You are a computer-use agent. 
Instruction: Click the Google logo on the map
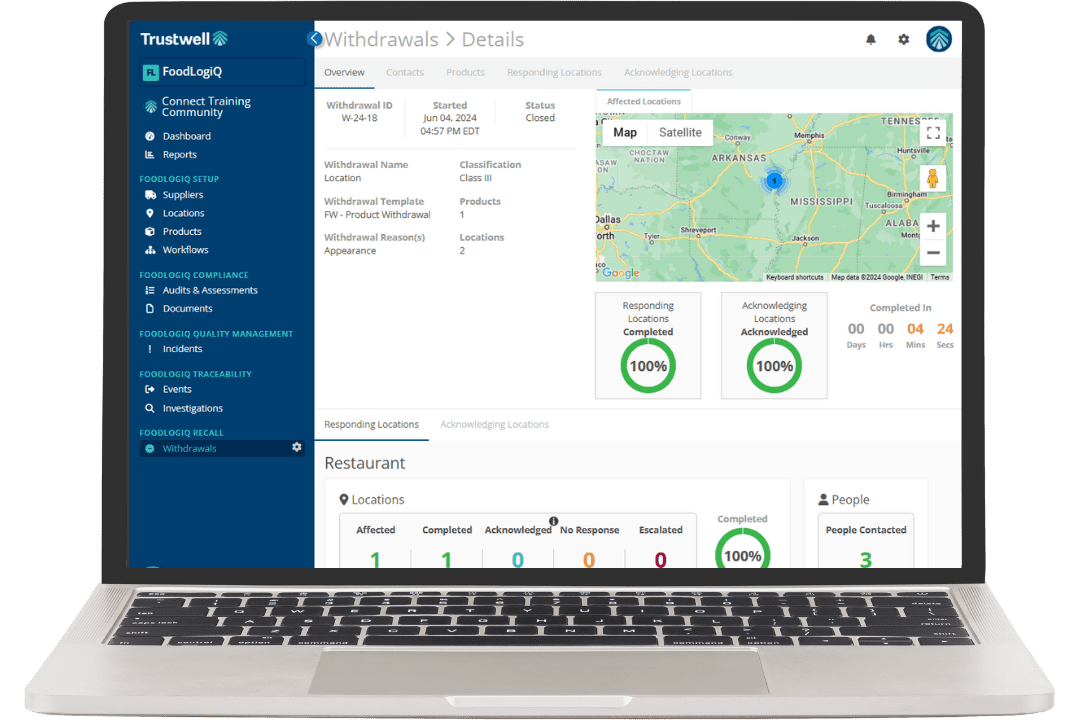[621, 273]
